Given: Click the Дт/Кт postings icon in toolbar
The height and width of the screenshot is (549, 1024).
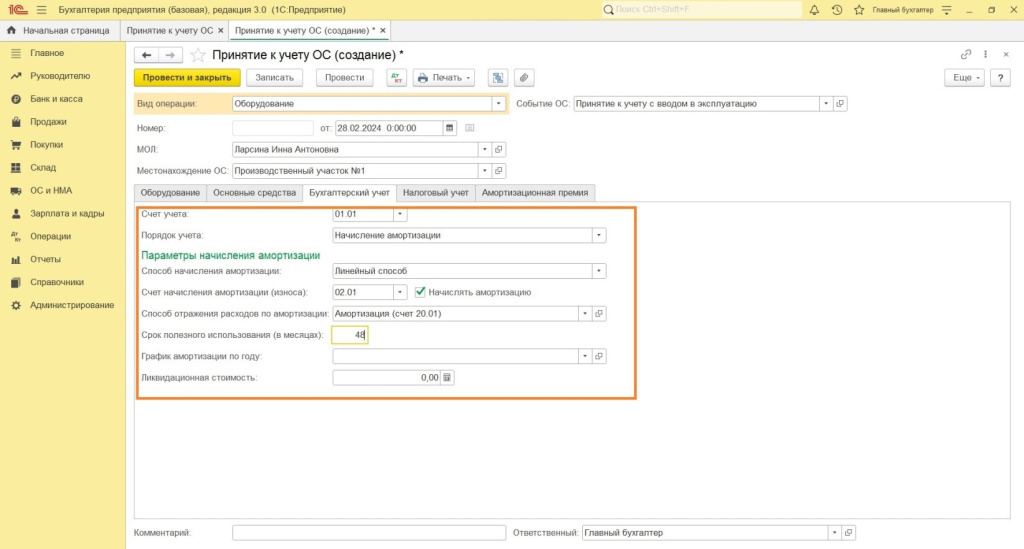Looking at the screenshot, I should point(395,78).
